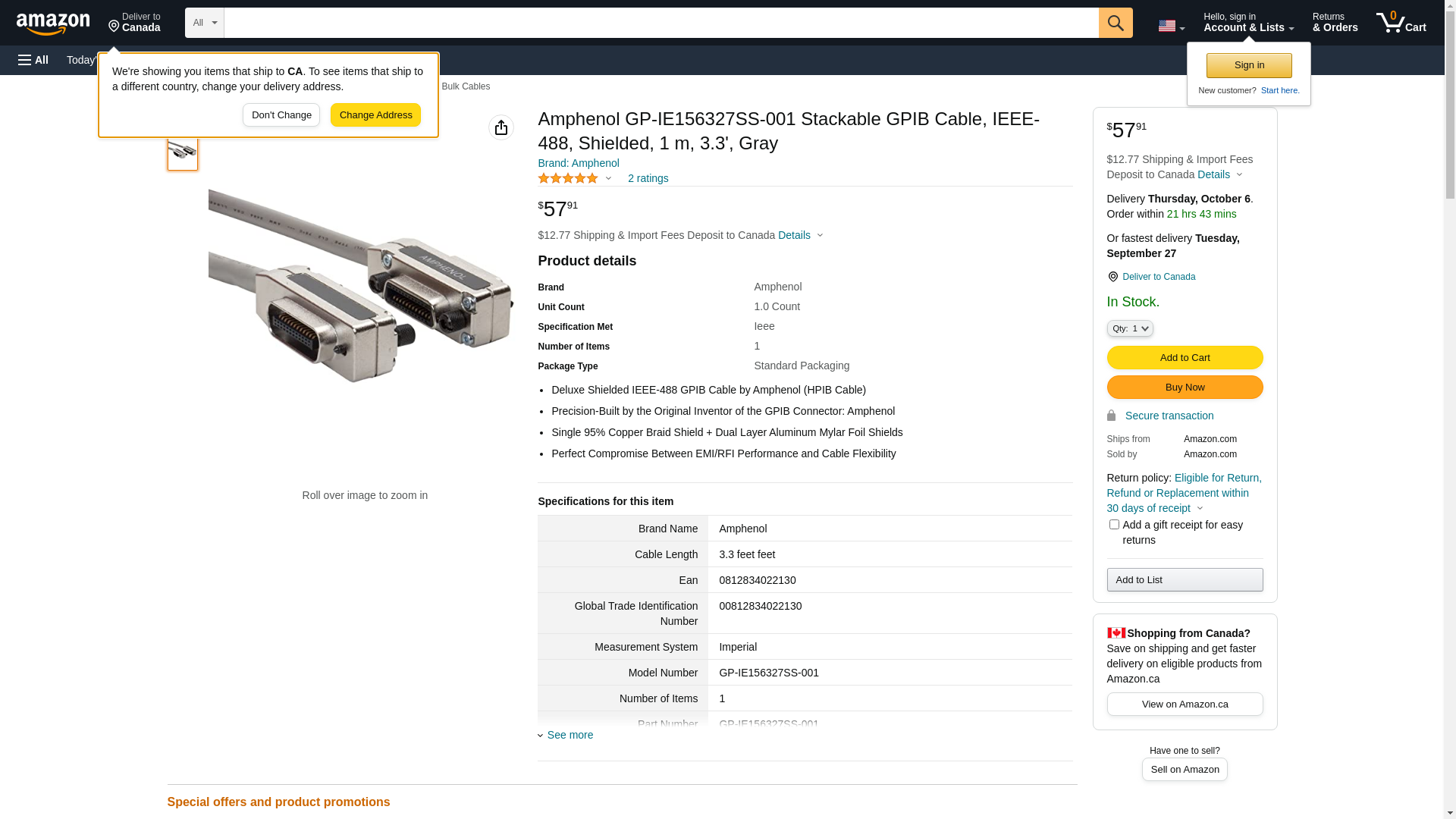Click the Buy Now button
The height and width of the screenshot is (819, 1456).
coord(1185,388)
